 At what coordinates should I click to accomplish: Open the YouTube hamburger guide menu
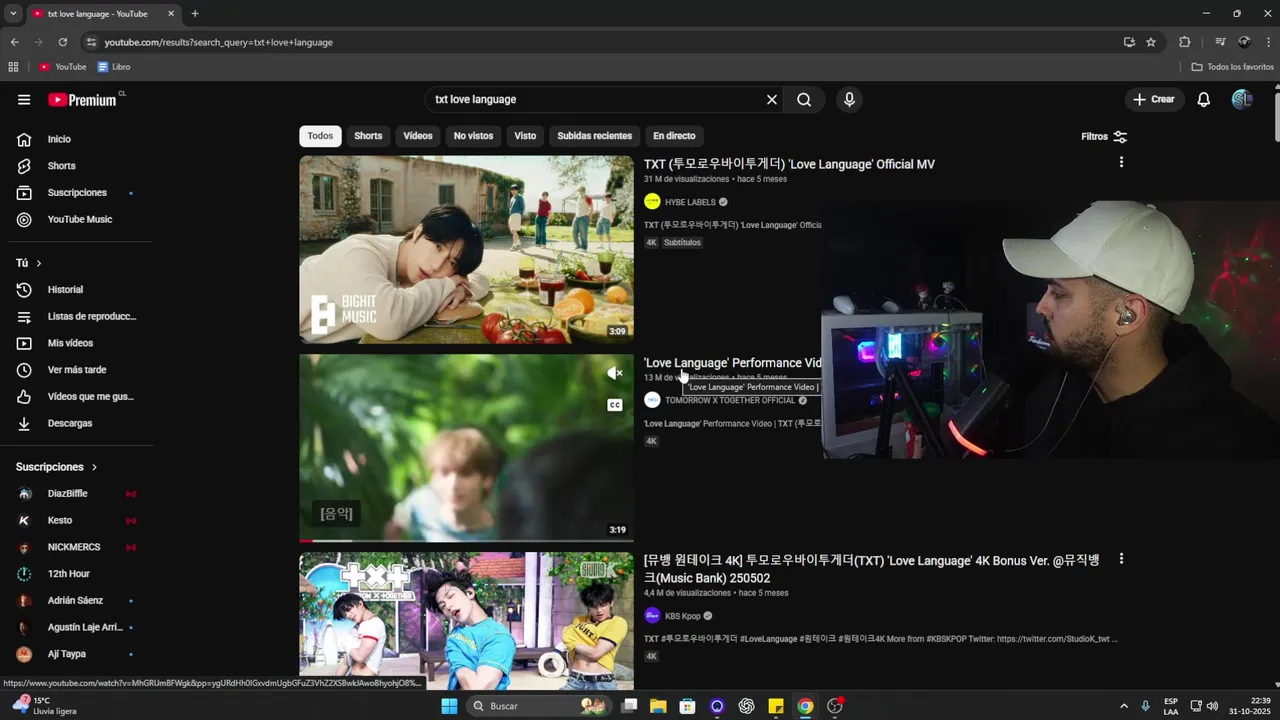tap(24, 100)
